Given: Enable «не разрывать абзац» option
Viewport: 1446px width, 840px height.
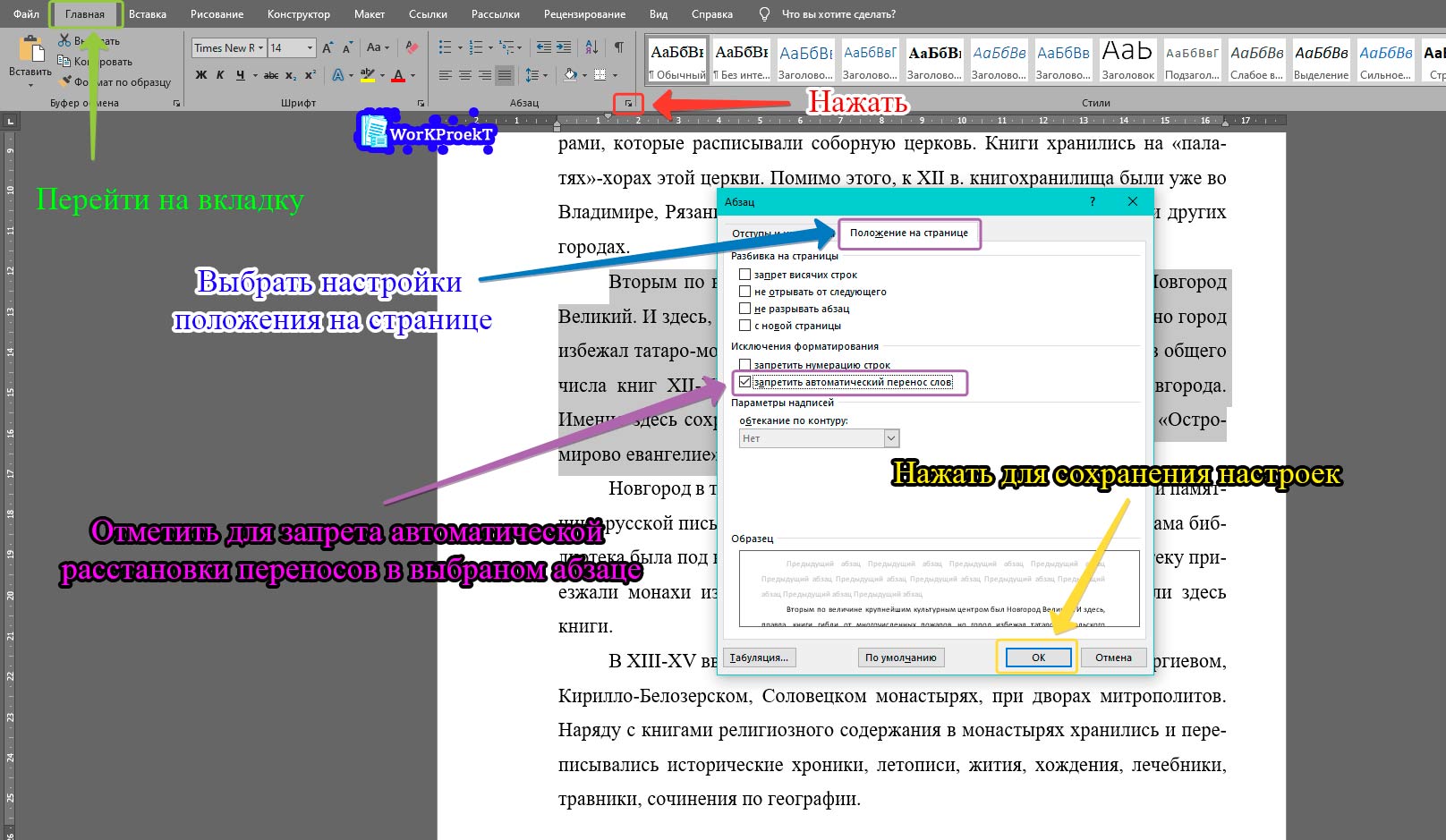Looking at the screenshot, I should pyautogui.click(x=745, y=308).
